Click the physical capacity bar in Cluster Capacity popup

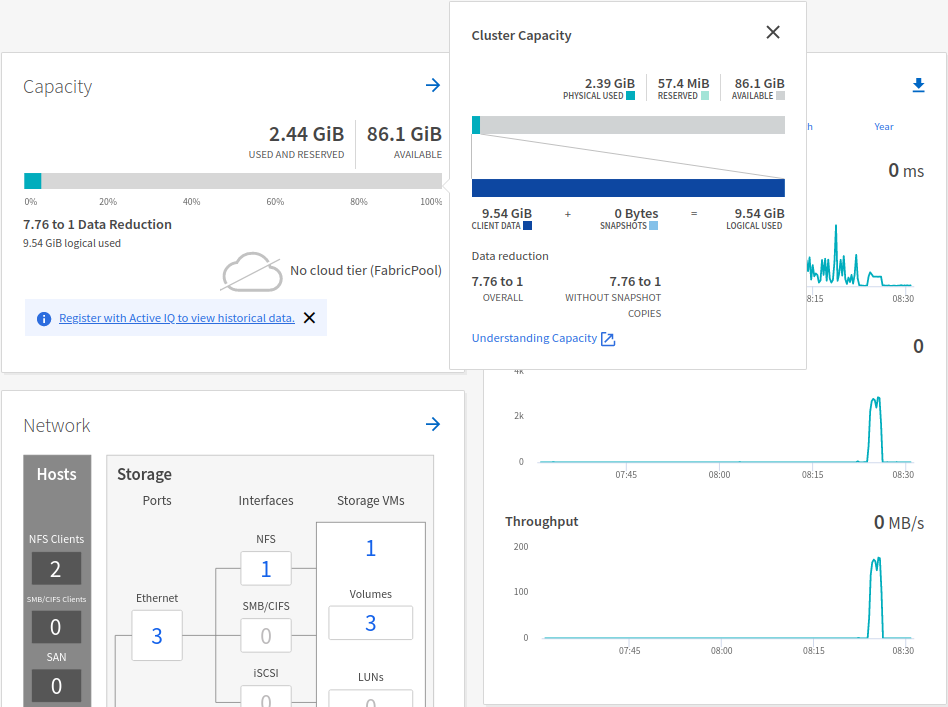pyautogui.click(x=628, y=125)
